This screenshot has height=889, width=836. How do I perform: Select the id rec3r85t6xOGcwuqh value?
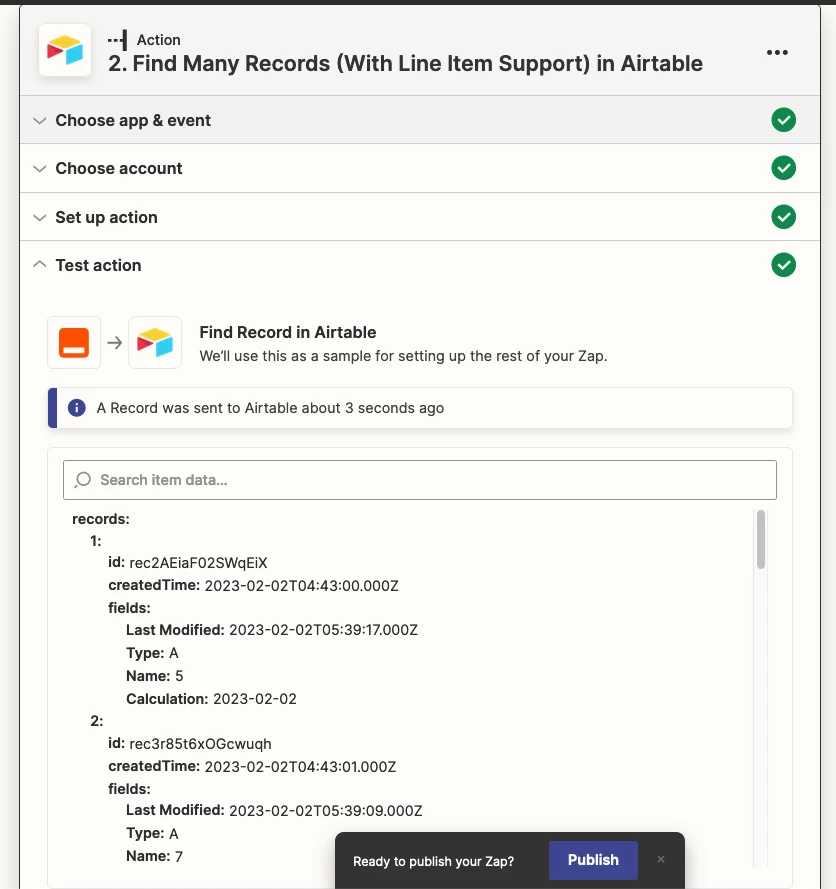coord(200,744)
